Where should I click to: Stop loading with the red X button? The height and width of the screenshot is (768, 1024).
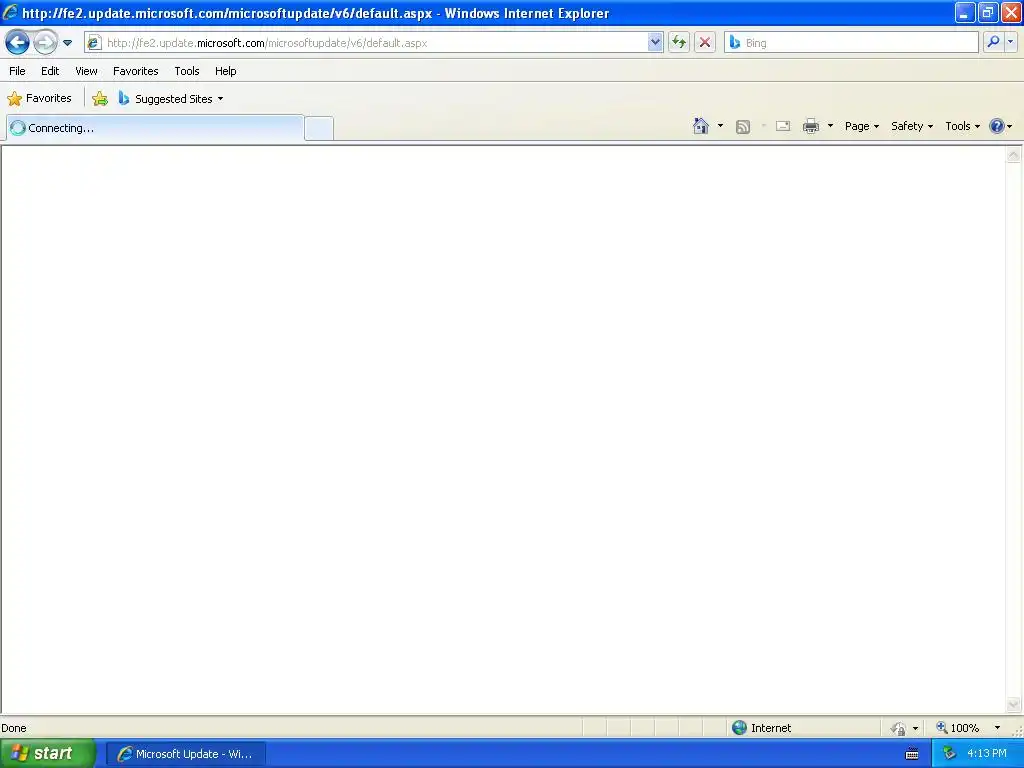705,42
